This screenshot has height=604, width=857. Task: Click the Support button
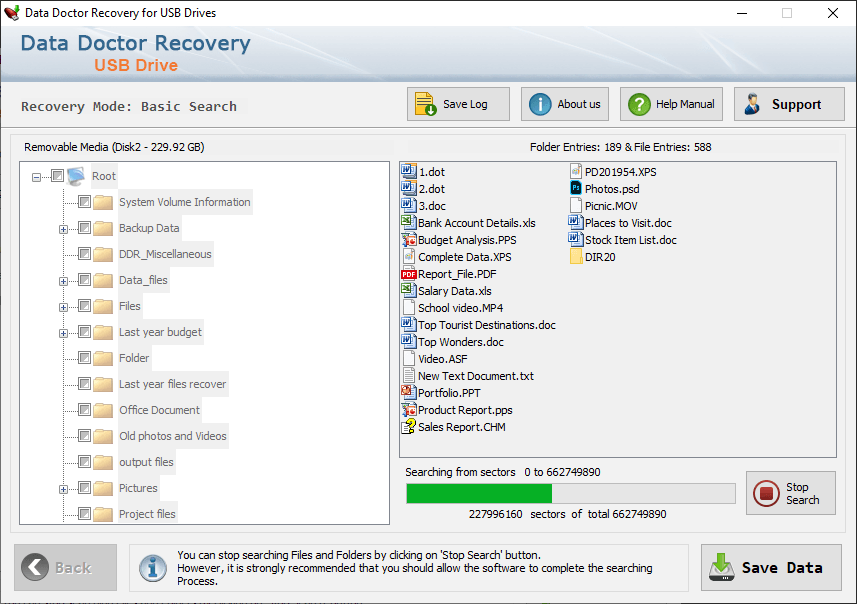point(789,104)
